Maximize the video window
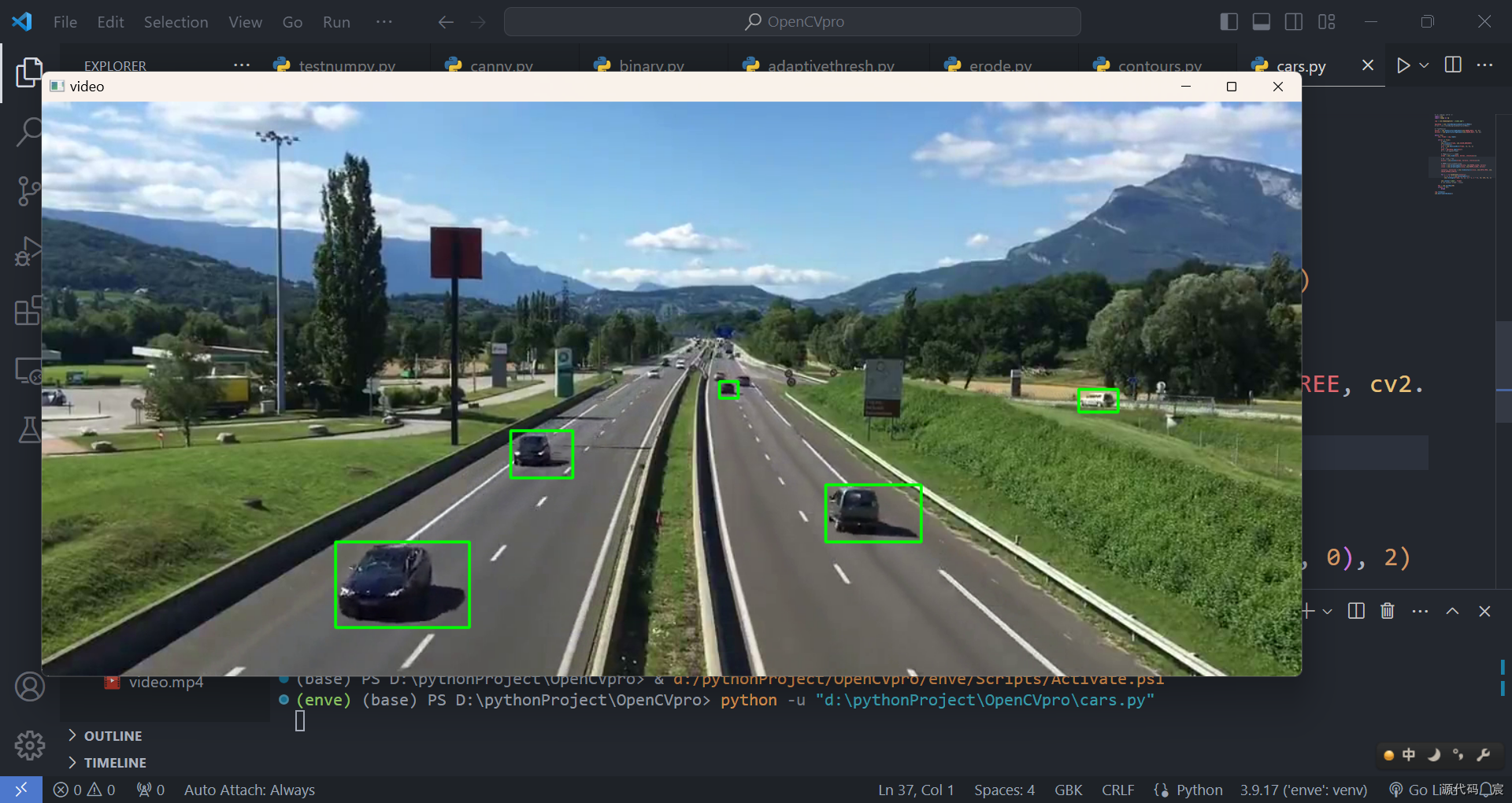 pyautogui.click(x=1232, y=87)
